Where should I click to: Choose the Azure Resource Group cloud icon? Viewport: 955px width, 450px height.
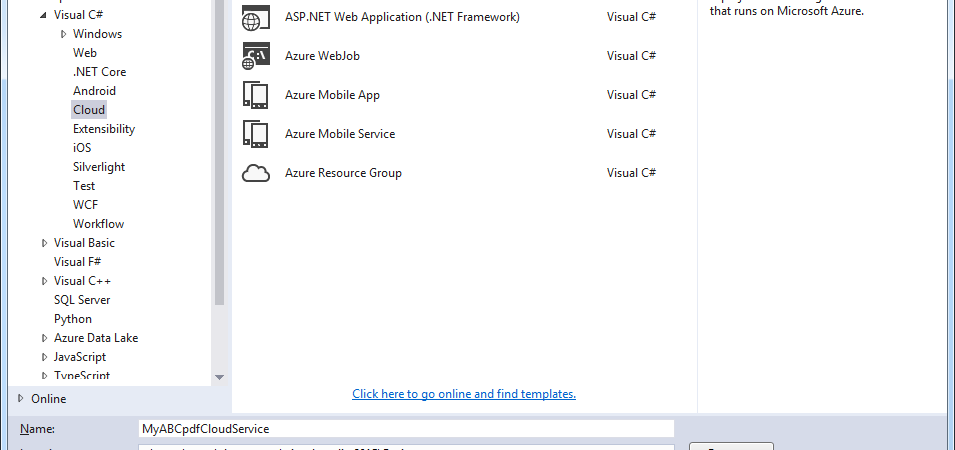point(256,173)
